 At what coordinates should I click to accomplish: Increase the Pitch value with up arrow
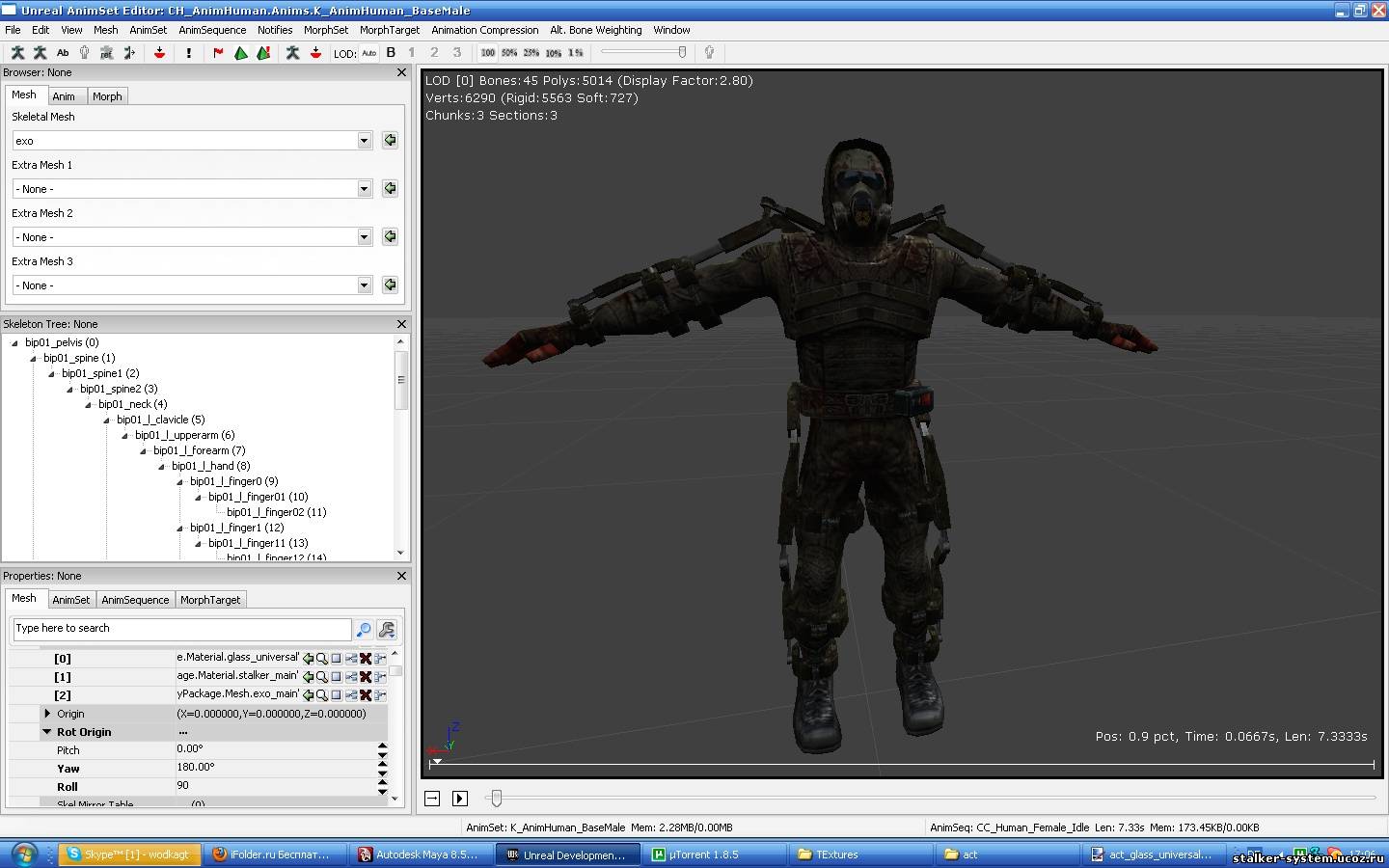point(382,746)
